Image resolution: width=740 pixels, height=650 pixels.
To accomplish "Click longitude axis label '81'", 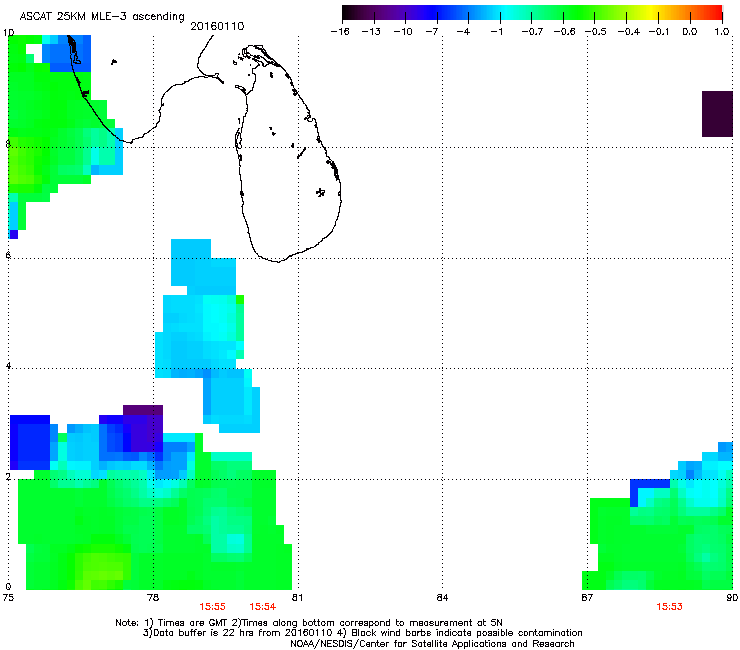I will [297, 598].
